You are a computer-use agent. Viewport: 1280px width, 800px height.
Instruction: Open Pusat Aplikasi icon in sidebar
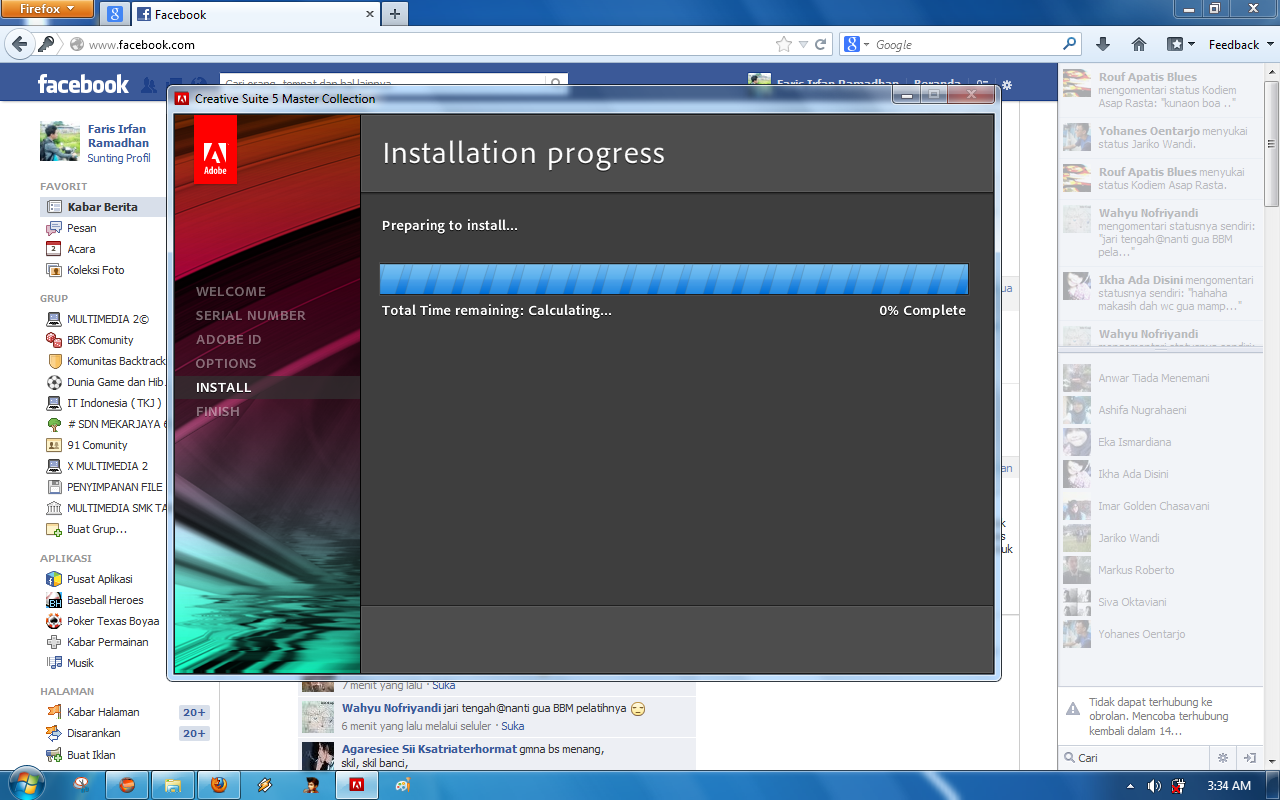[x=54, y=579]
